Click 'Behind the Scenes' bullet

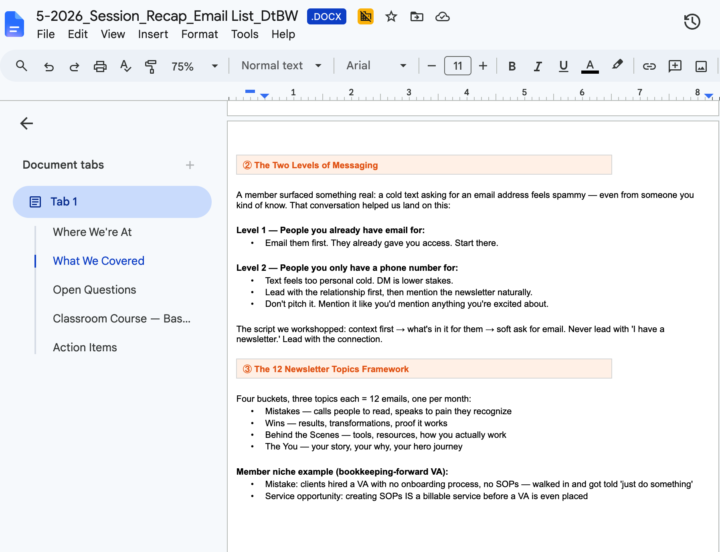point(385,435)
